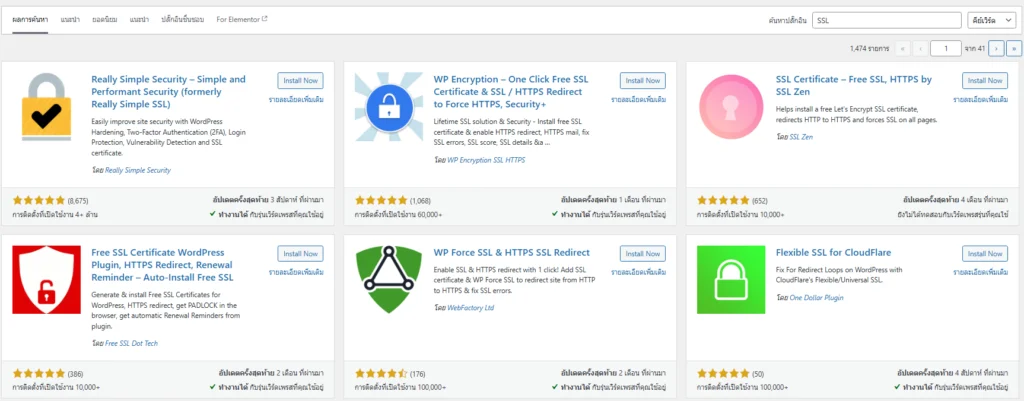Open the SSL Certificate by SSL Zen title
The height and width of the screenshot is (401, 1024).
pyautogui.click(x=854, y=85)
